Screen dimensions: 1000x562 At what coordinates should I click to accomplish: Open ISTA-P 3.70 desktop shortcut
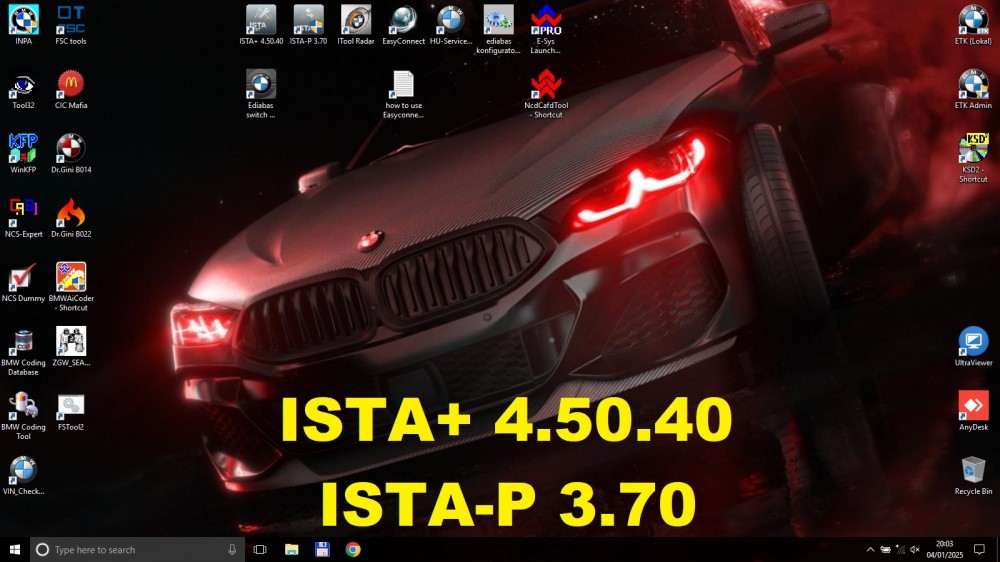308,24
